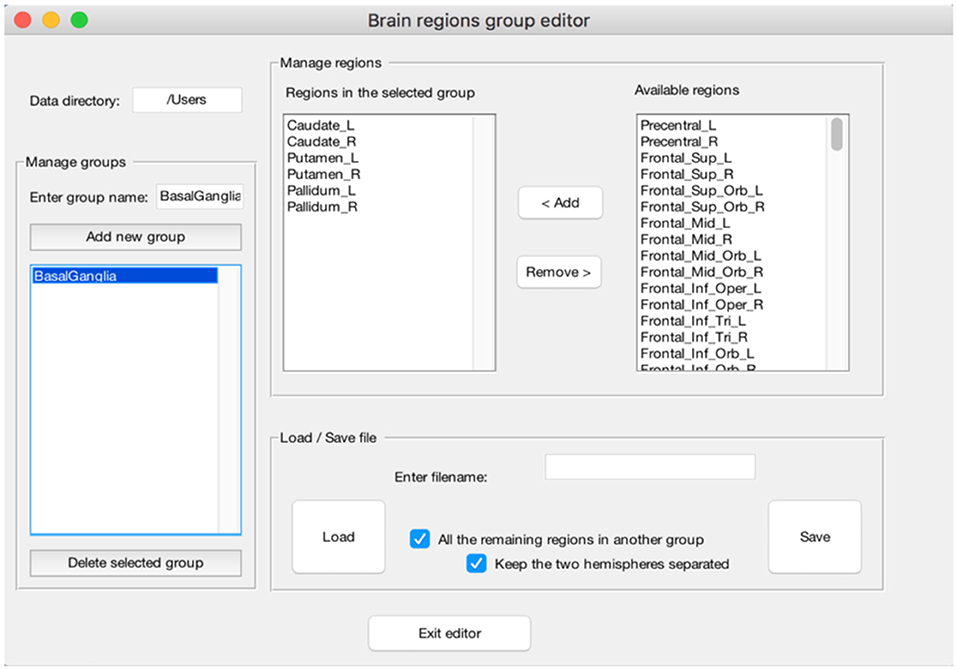Click the green zoom window button
Screen dimensions: 957x670
pyautogui.click(x=79, y=20)
